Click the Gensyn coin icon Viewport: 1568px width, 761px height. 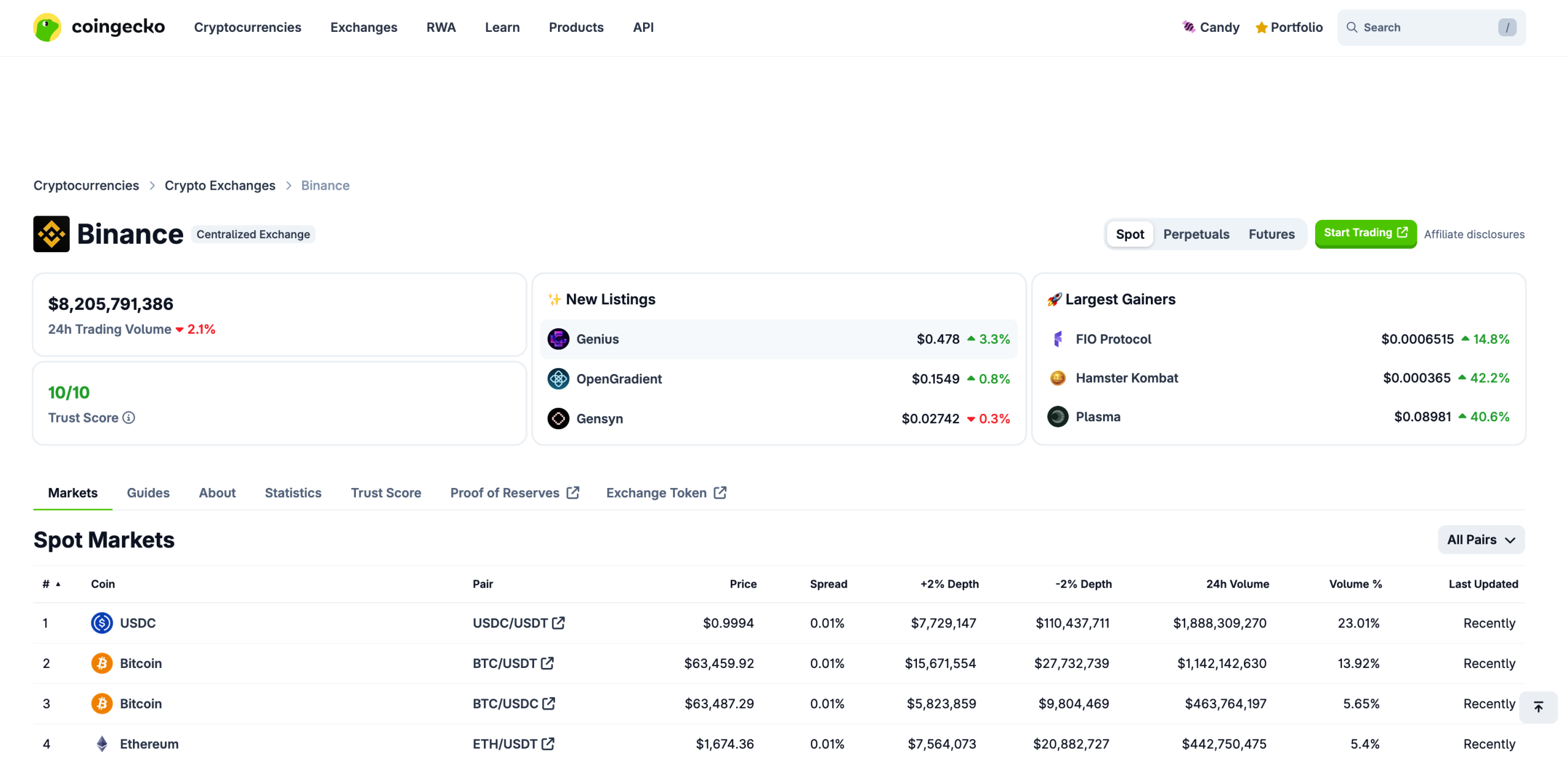pyautogui.click(x=558, y=419)
